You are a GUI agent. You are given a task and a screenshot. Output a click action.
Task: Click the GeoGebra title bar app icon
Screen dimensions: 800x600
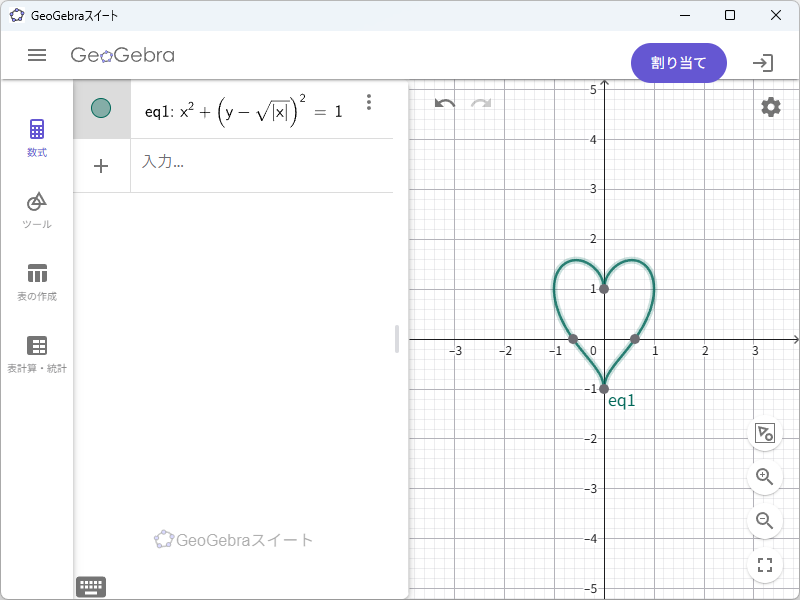pyautogui.click(x=17, y=15)
